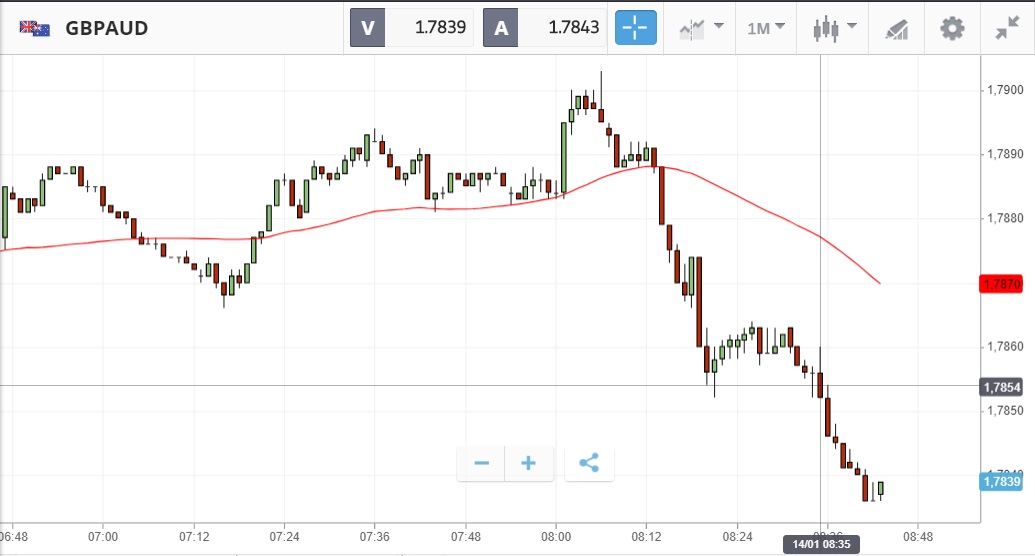Open the indicators dropdown
The image size is (1035, 556).
coord(701,27)
